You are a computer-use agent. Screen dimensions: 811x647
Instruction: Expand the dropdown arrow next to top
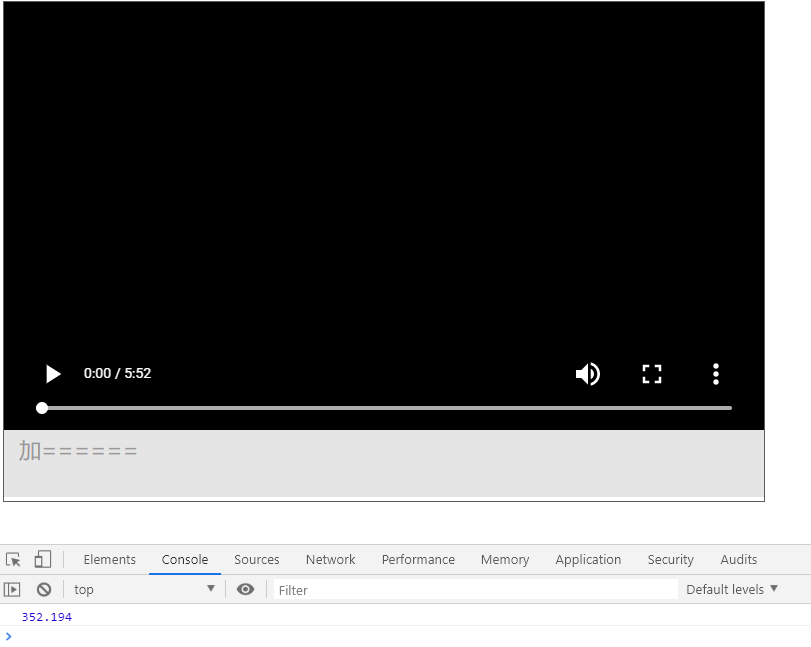(211, 589)
